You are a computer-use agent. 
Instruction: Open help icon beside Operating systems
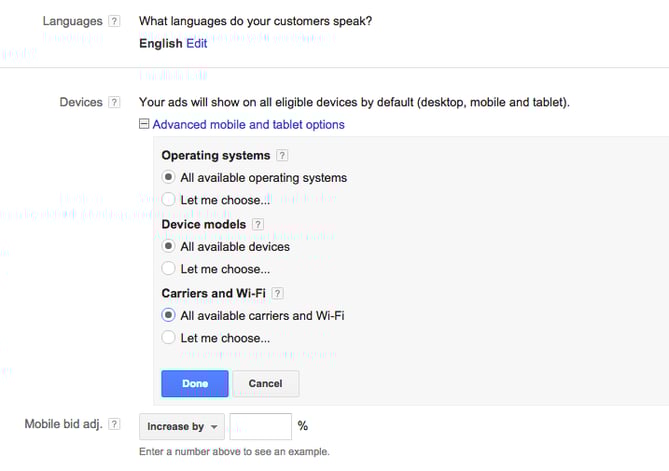(x=282, y=156)
